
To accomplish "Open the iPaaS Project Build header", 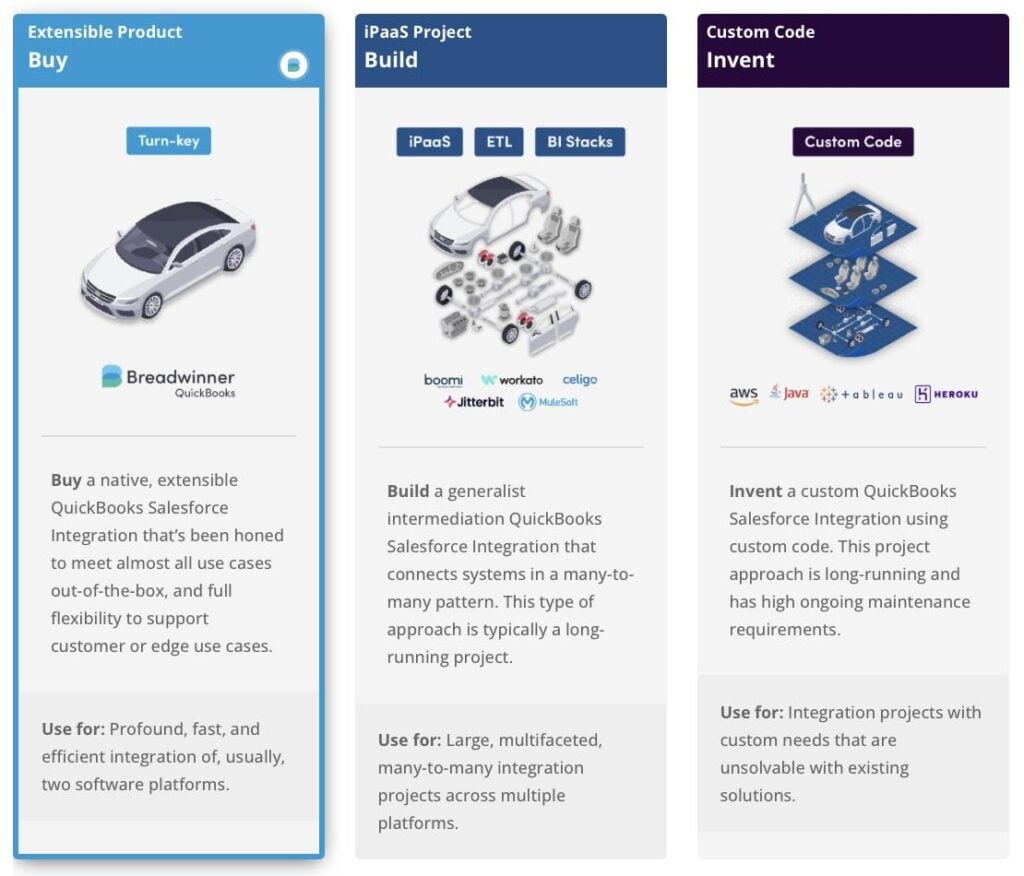I will coord(511,51).
